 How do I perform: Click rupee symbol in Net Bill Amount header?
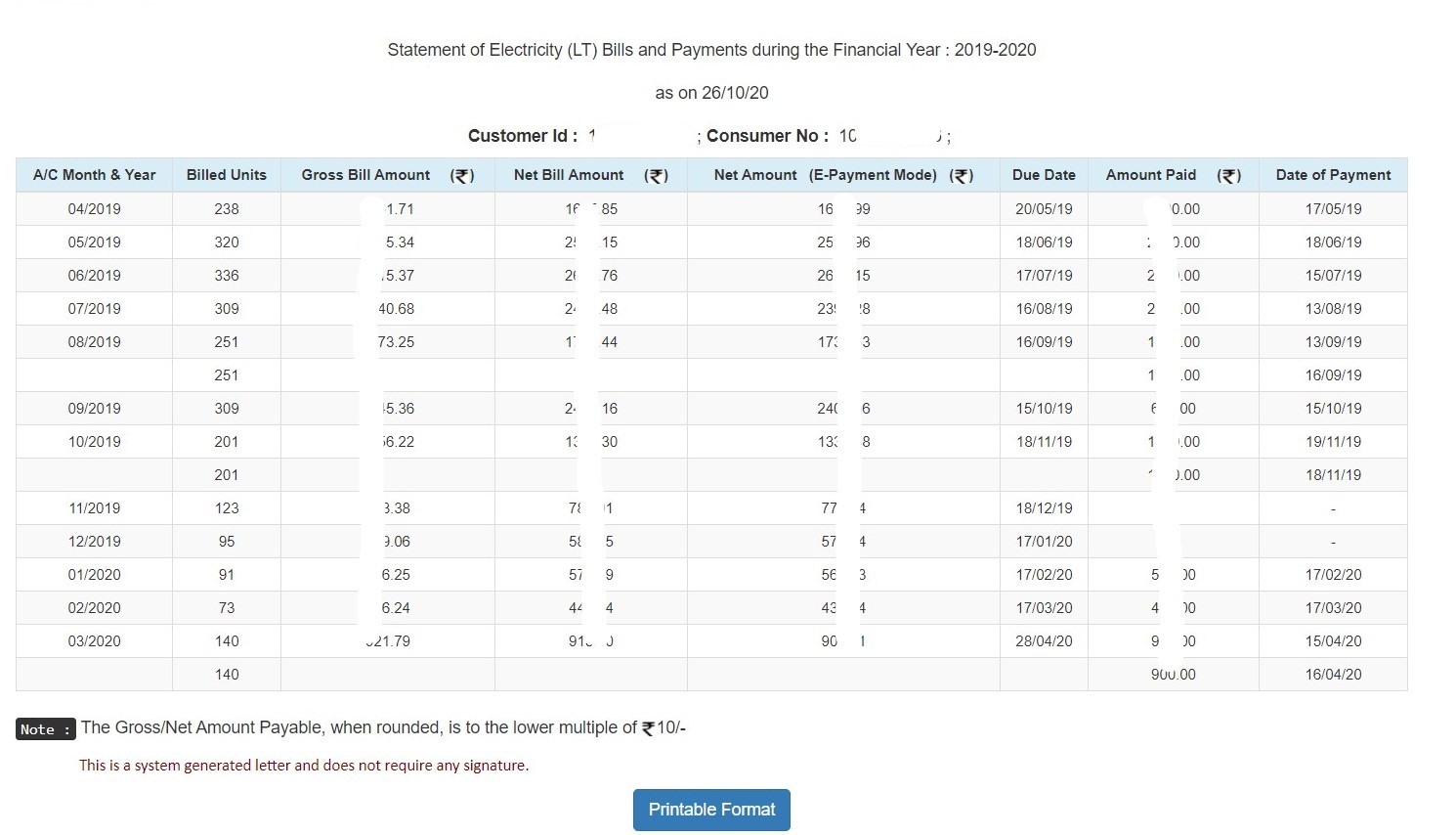[x=657, y=176]
